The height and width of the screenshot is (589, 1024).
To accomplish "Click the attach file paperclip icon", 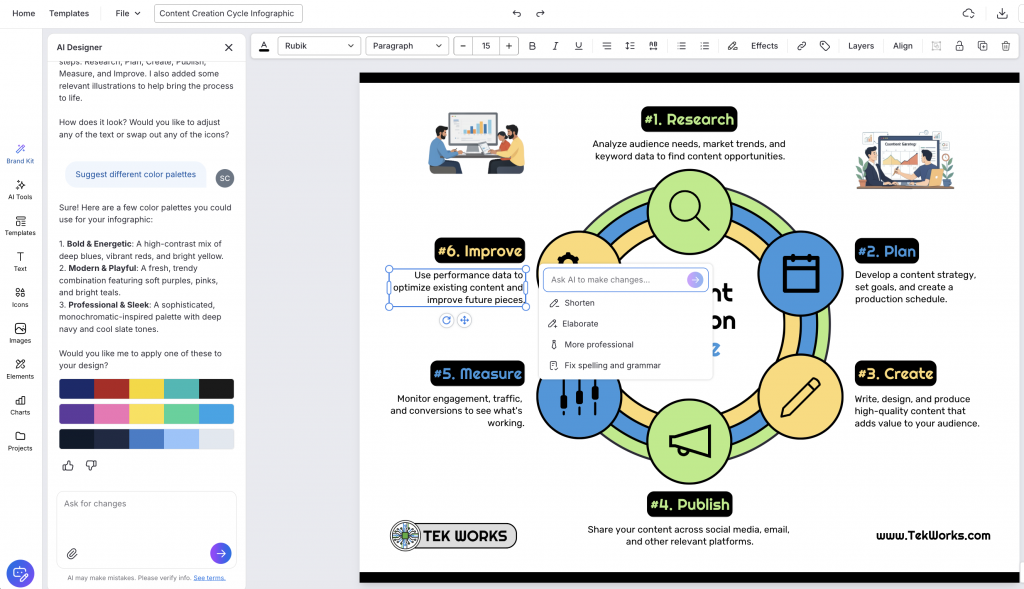I will (x=72, y=554).
